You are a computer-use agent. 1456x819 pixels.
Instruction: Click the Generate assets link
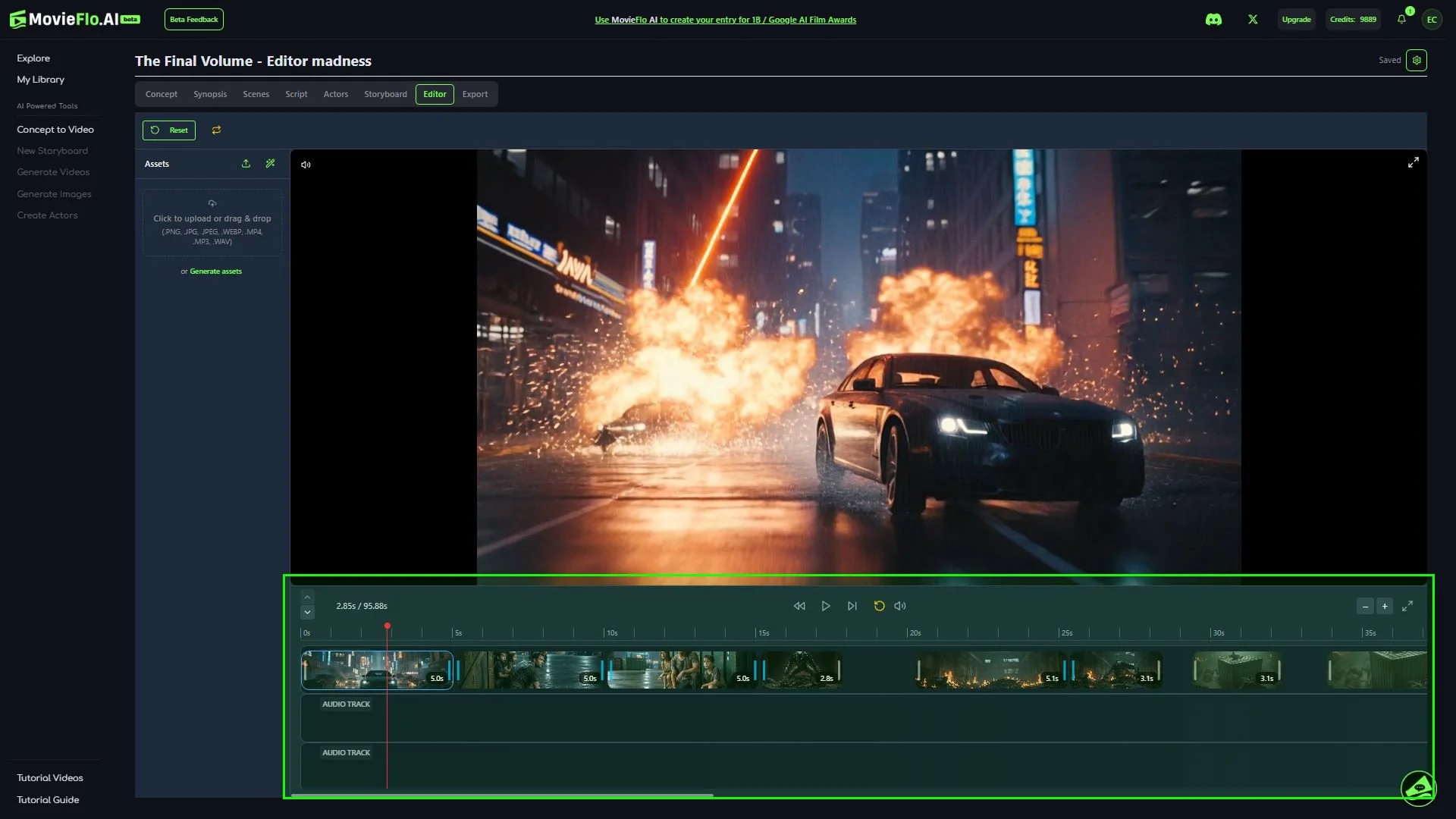pos(215,271)
